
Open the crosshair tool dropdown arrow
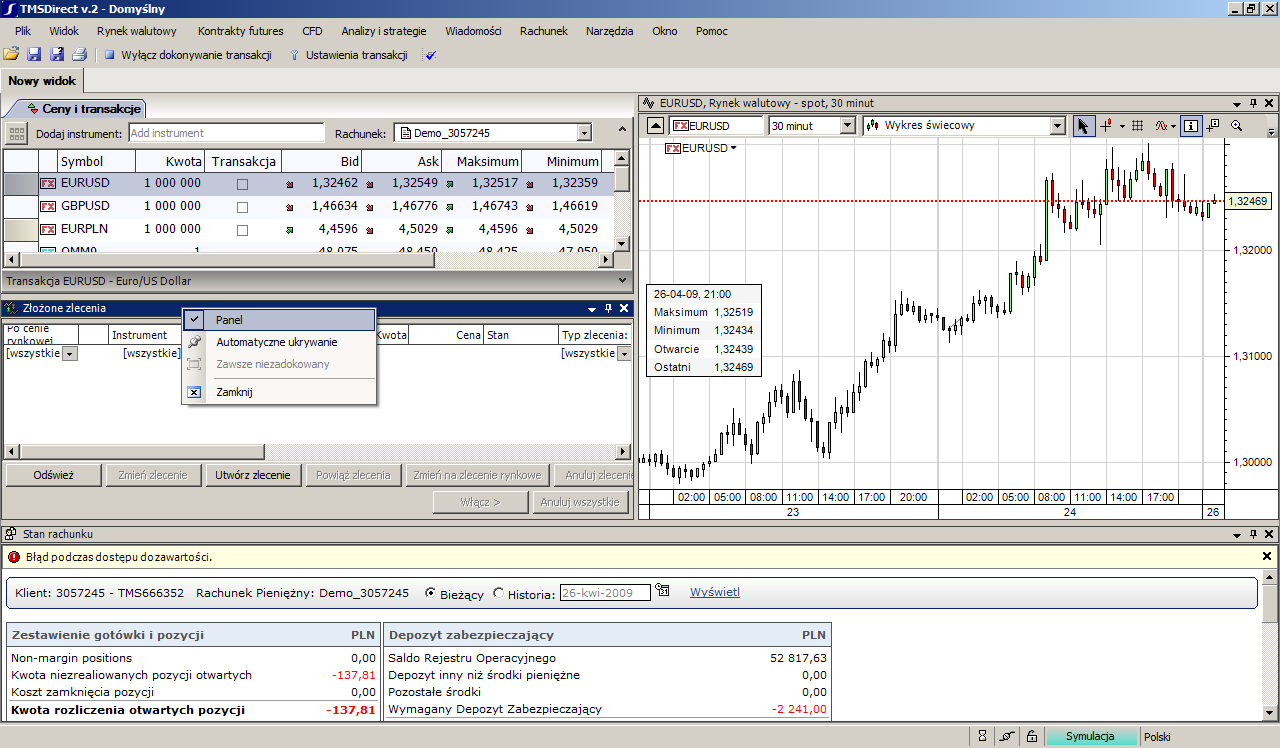tap(1122, 126)
